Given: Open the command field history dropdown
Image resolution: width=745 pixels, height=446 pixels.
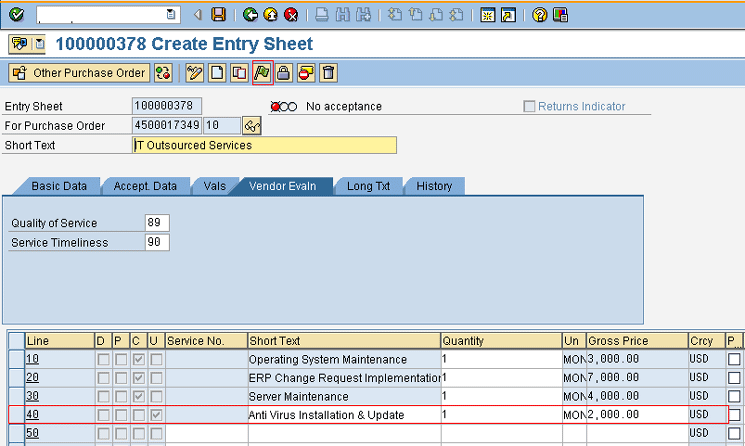Looking at the screenshot, I should [x=171, y=15].
